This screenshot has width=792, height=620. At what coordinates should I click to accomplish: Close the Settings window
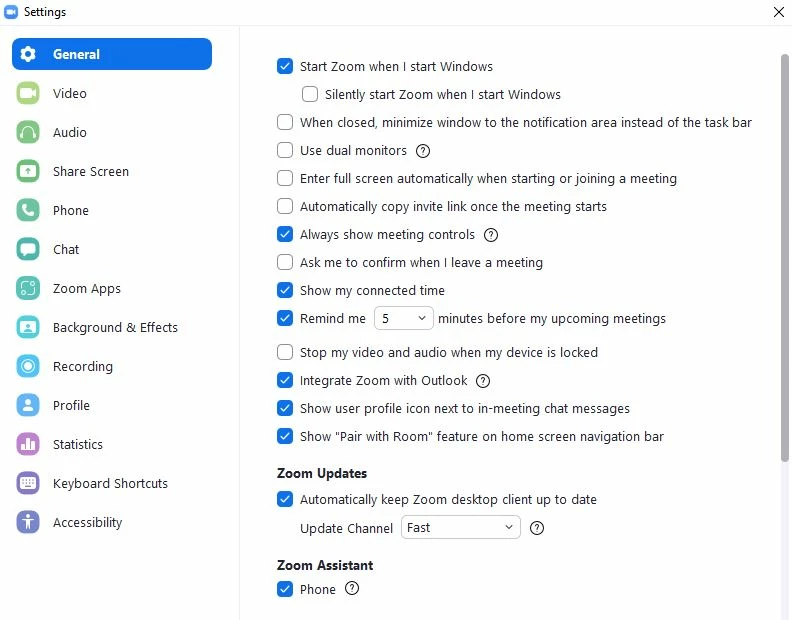point(779,12)
